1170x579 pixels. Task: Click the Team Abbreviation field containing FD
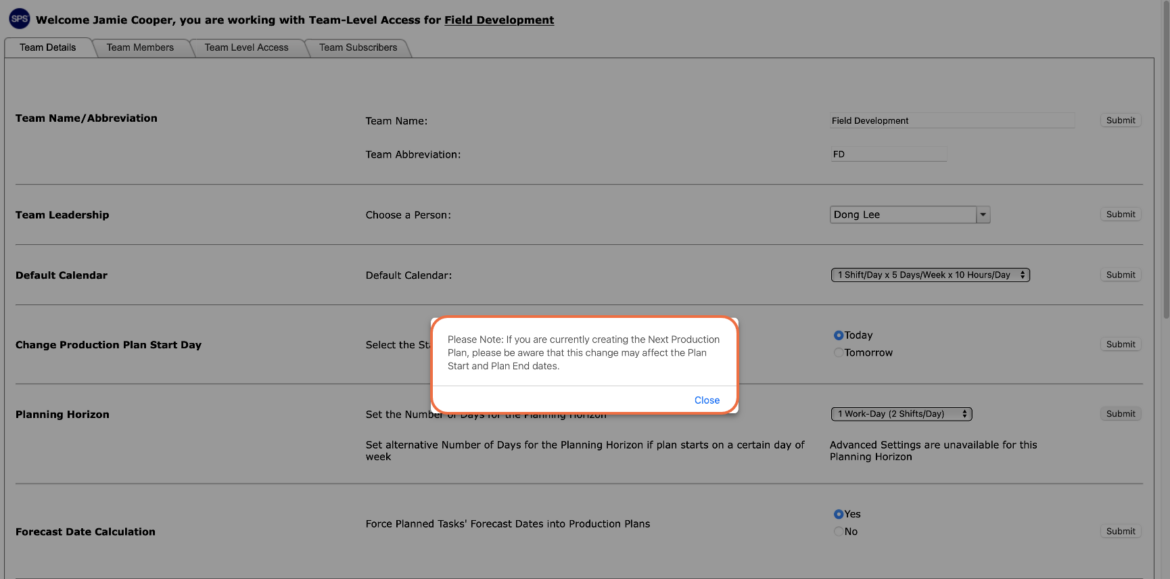[888, 154]
